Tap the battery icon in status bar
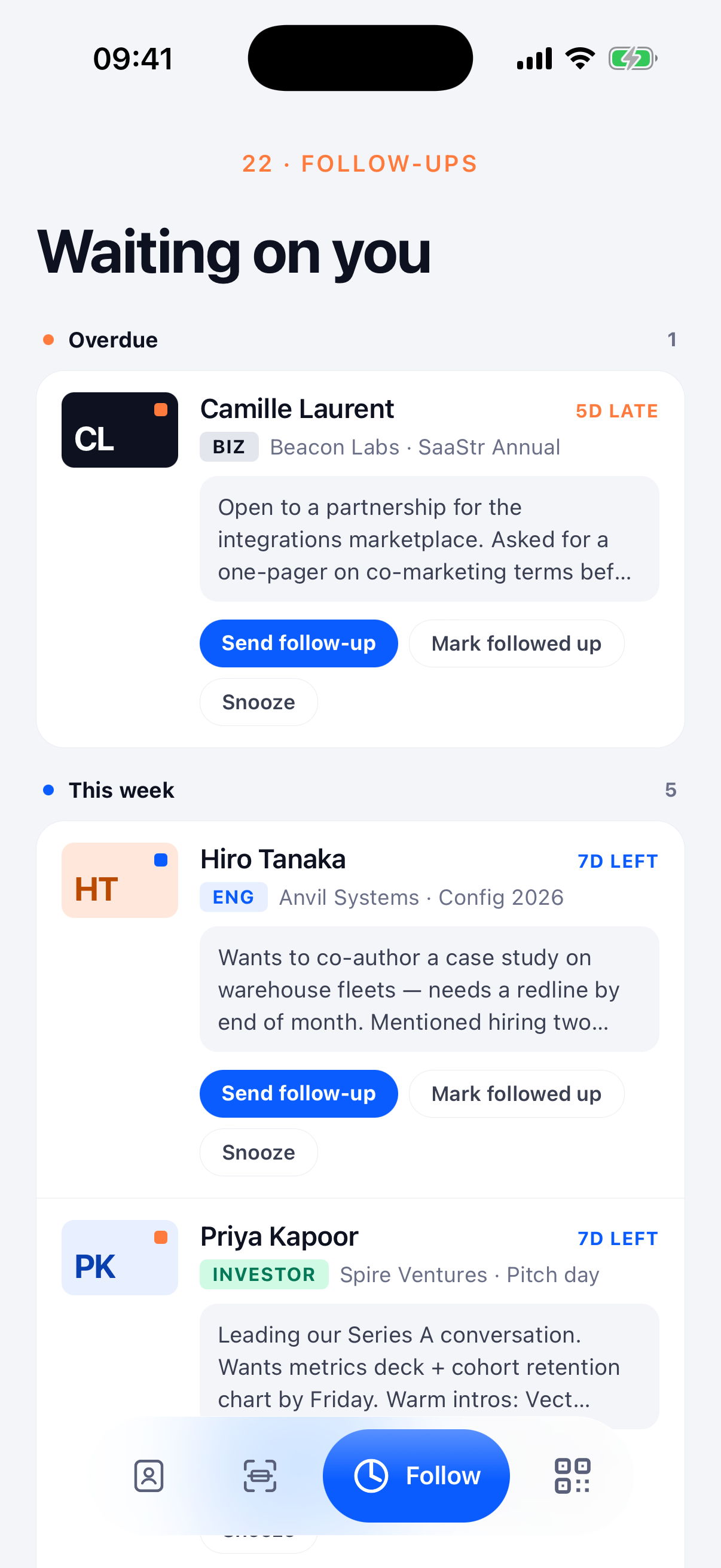This screenshot has height=1568, width=721. pos(633,59)
